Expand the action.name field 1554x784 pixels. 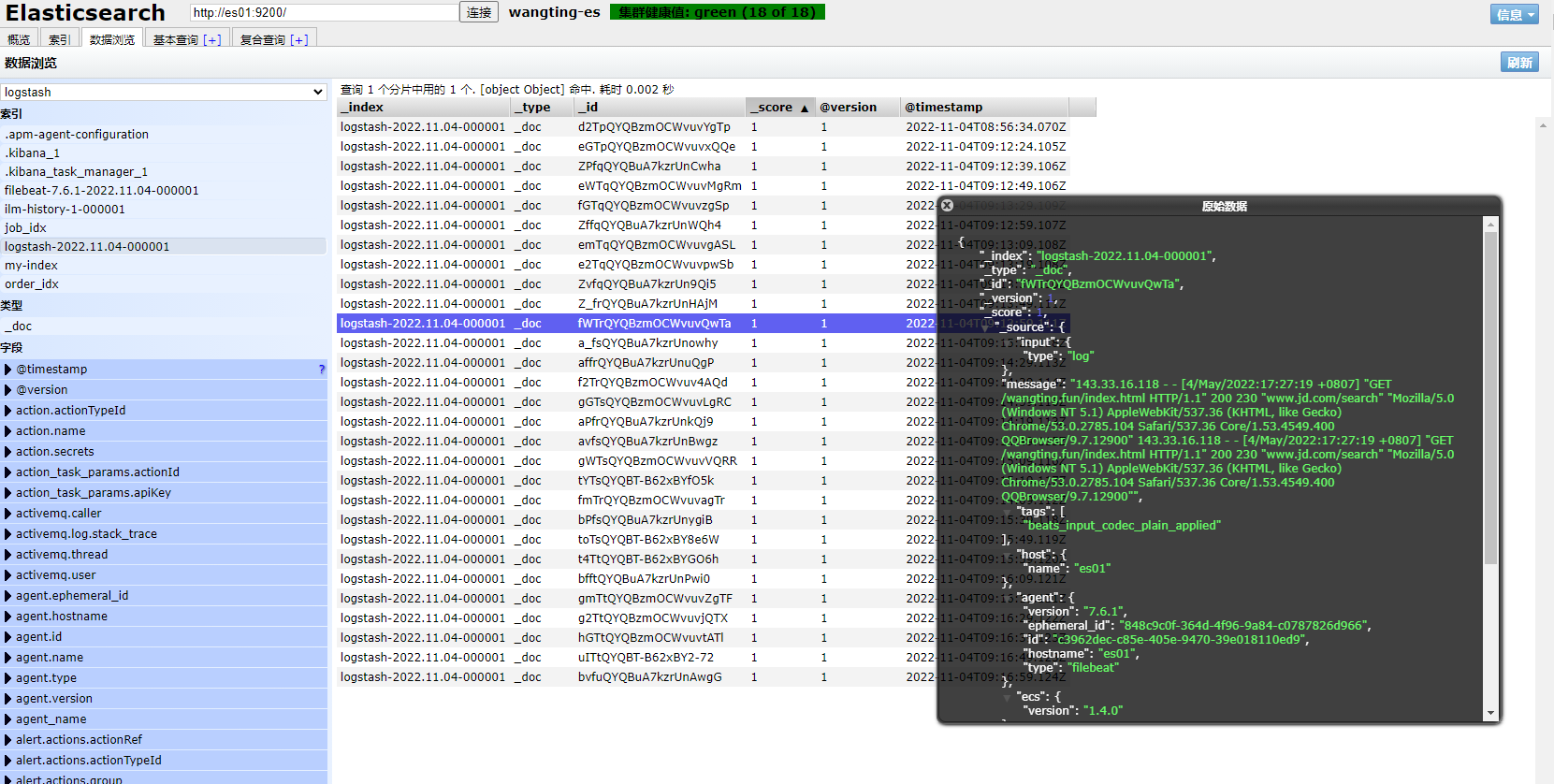click(x=8, y=431)
